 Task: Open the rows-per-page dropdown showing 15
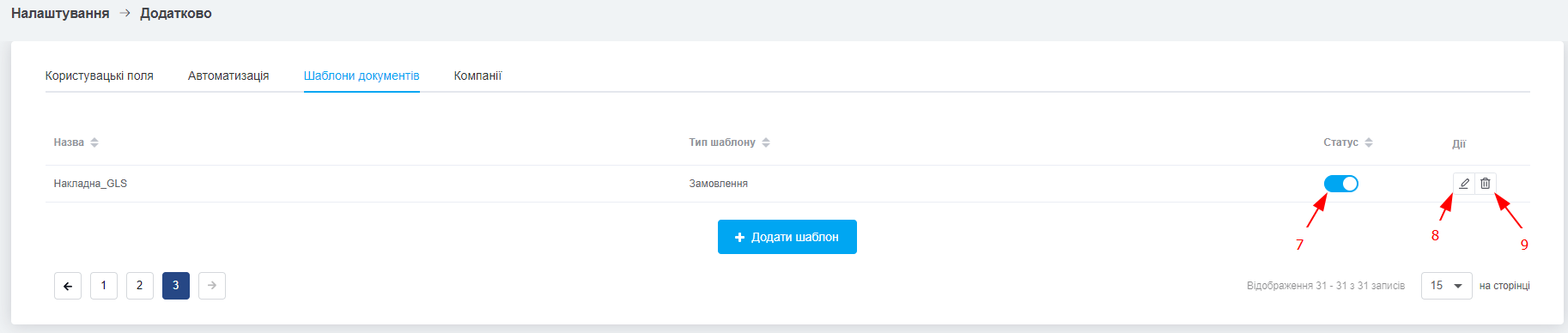point(1447,286)
